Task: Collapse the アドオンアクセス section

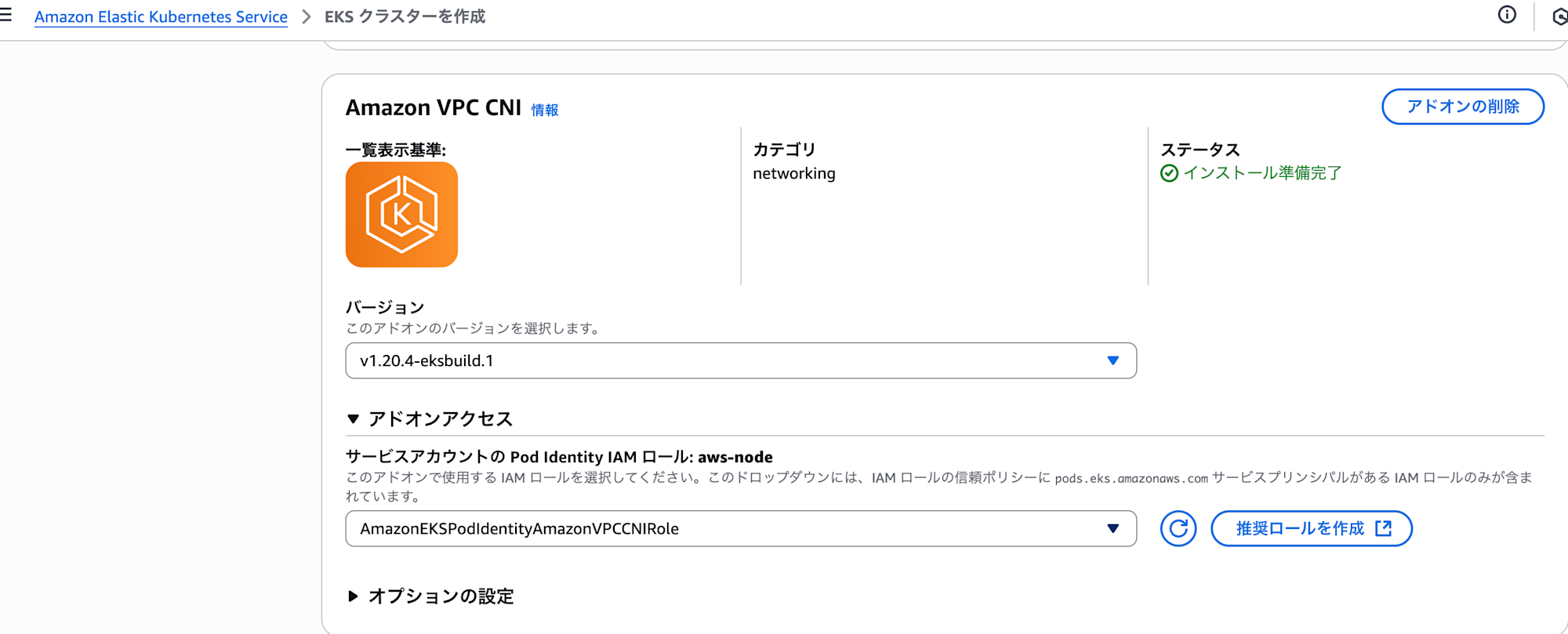Action: pos(430,419)
